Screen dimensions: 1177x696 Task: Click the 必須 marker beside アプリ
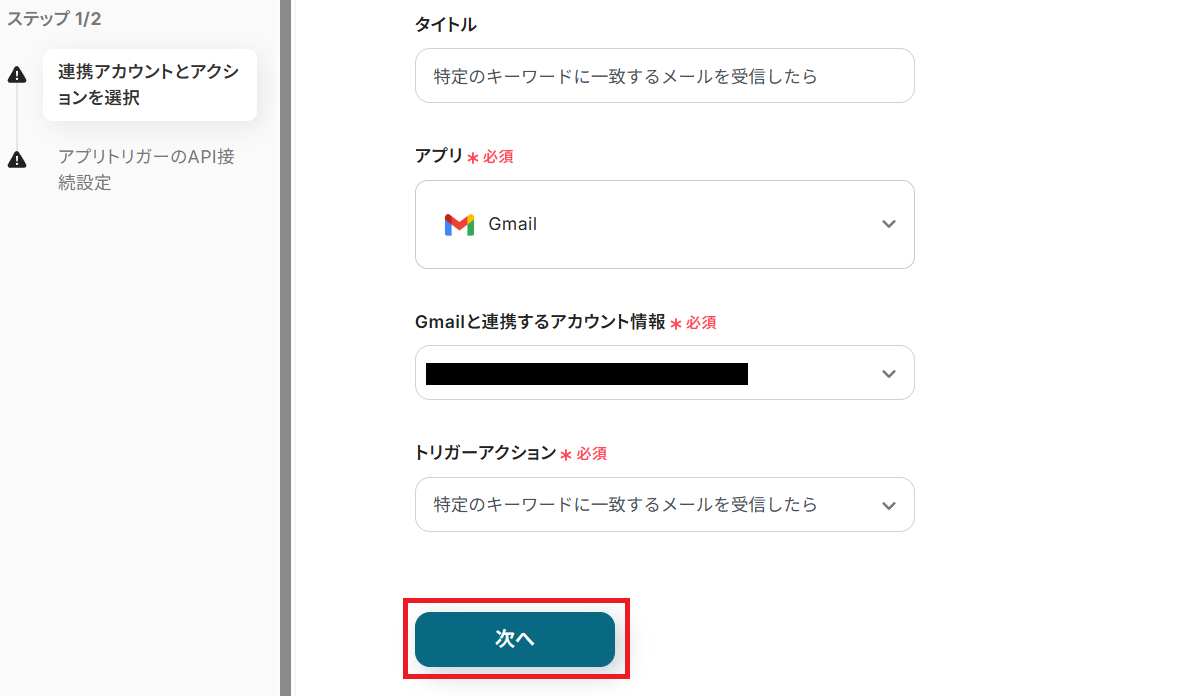(497, 157)
